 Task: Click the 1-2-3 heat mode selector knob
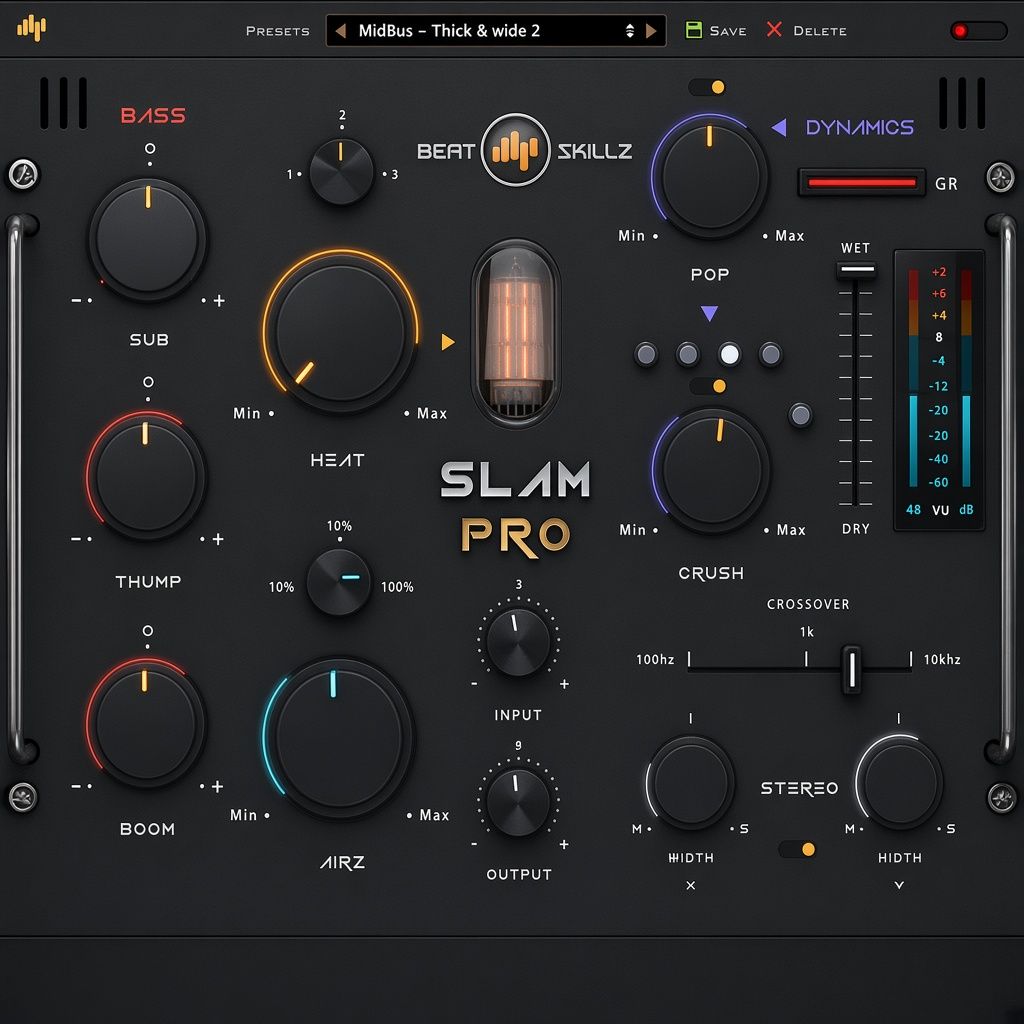342,172
